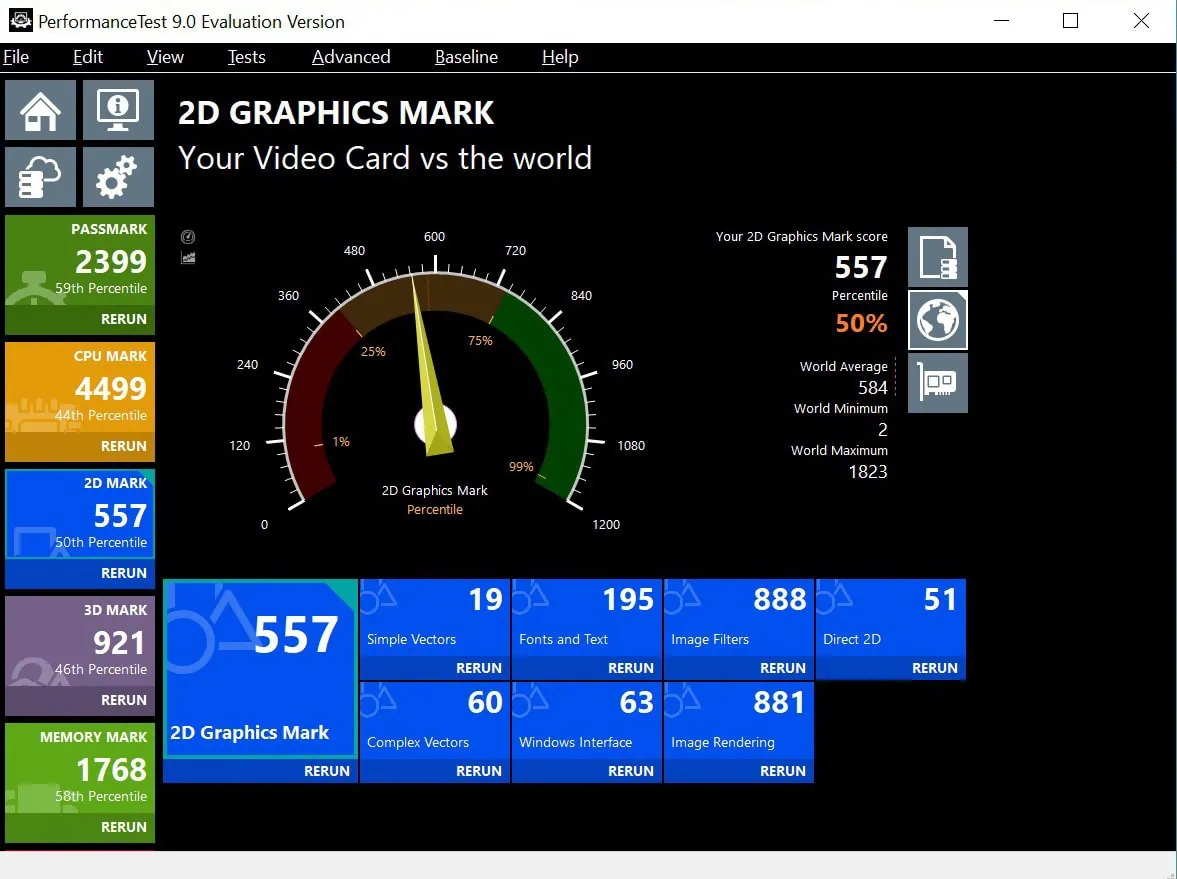Click the small gauge view icon
The height and width of the screenshot is (879, 1177).
click(x=188, y=237)
